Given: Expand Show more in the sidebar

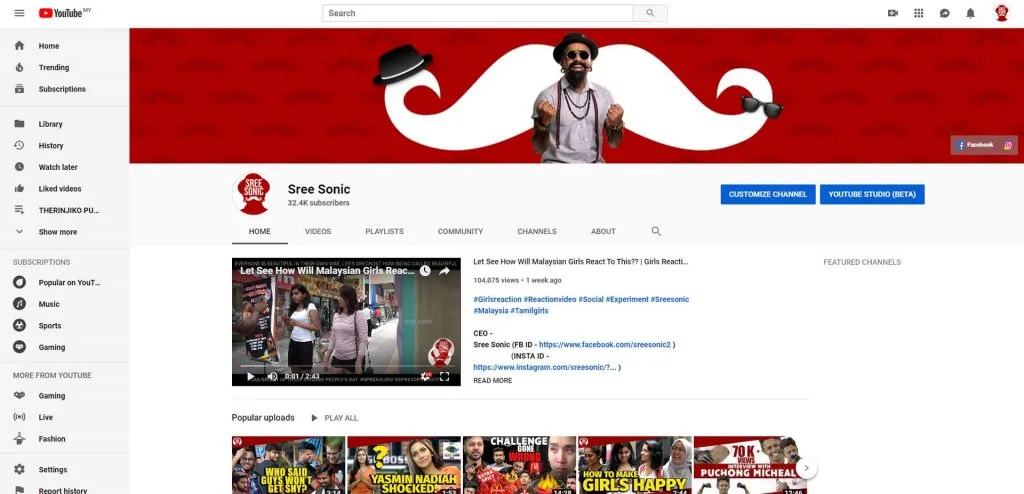Looking at the screenshot, I should click(x=57, y=232).
